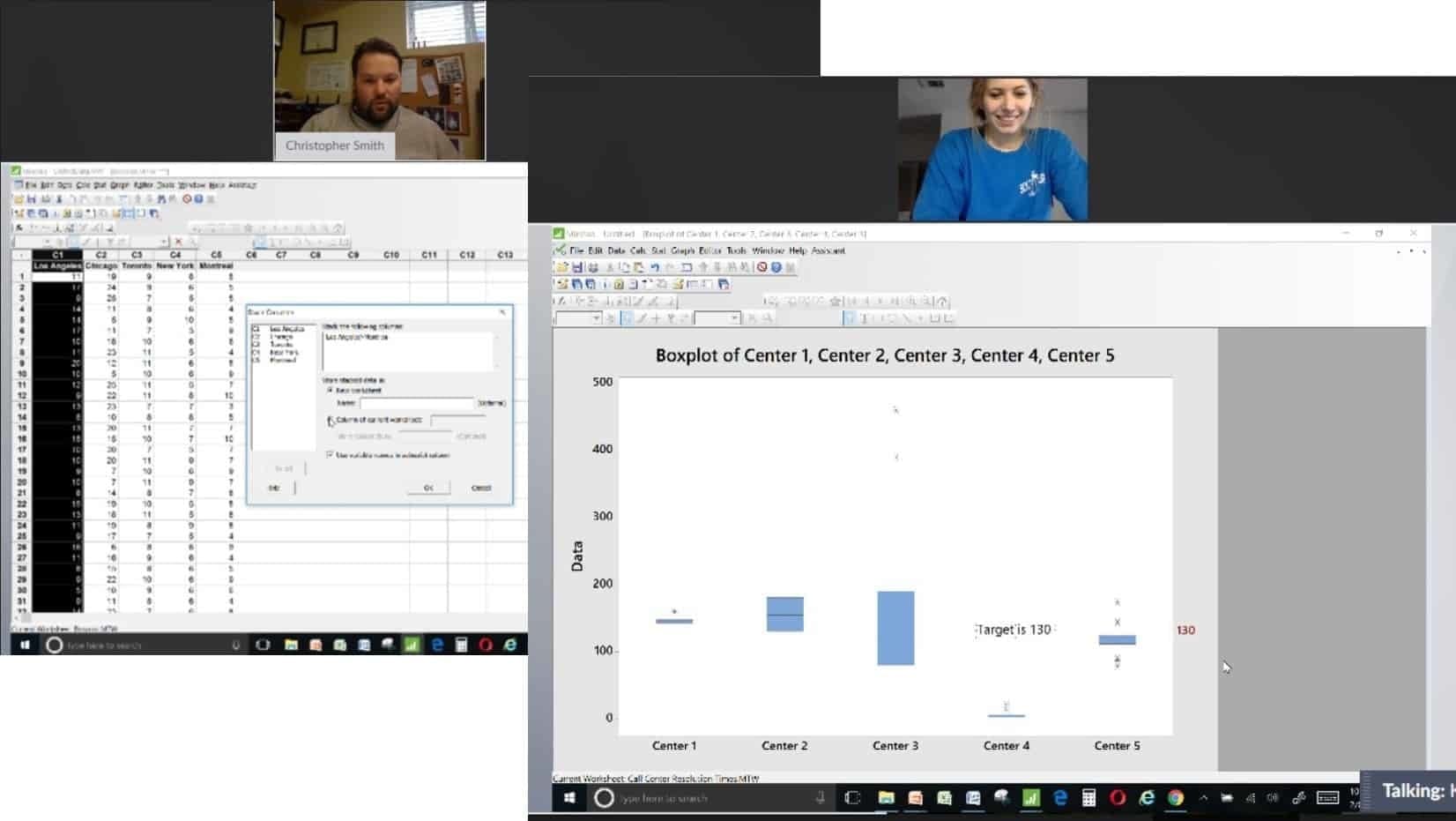Open the Stat menu in right window
The width and height of the screenshot is (1456, 821).
click(658, 250)
